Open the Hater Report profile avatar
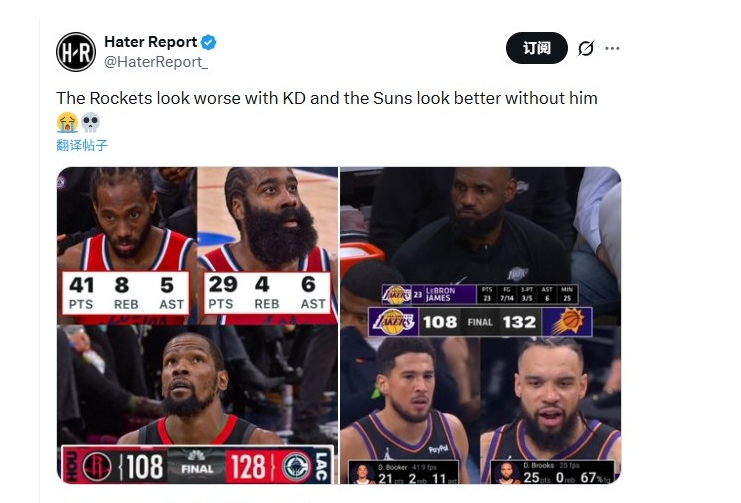The height and width of the screenshot is (503, 741). (76, 52)
